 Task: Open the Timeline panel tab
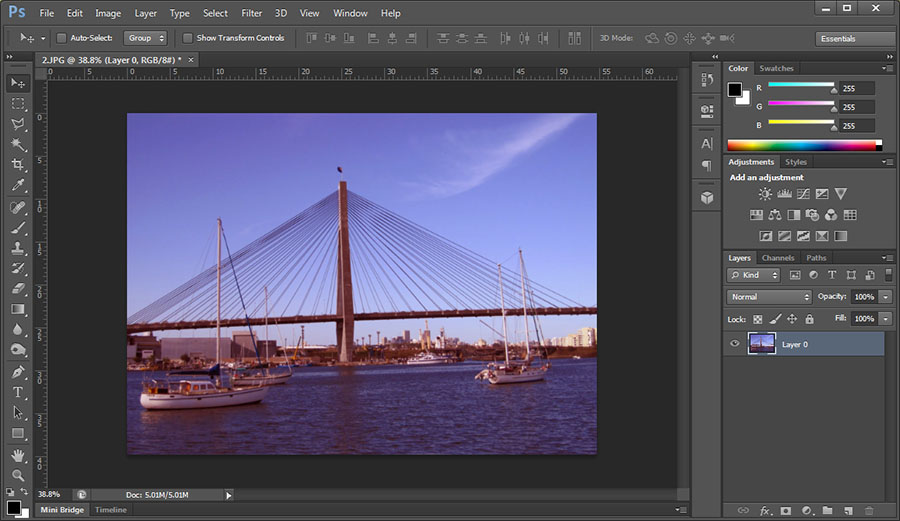[x=111, y=510]
